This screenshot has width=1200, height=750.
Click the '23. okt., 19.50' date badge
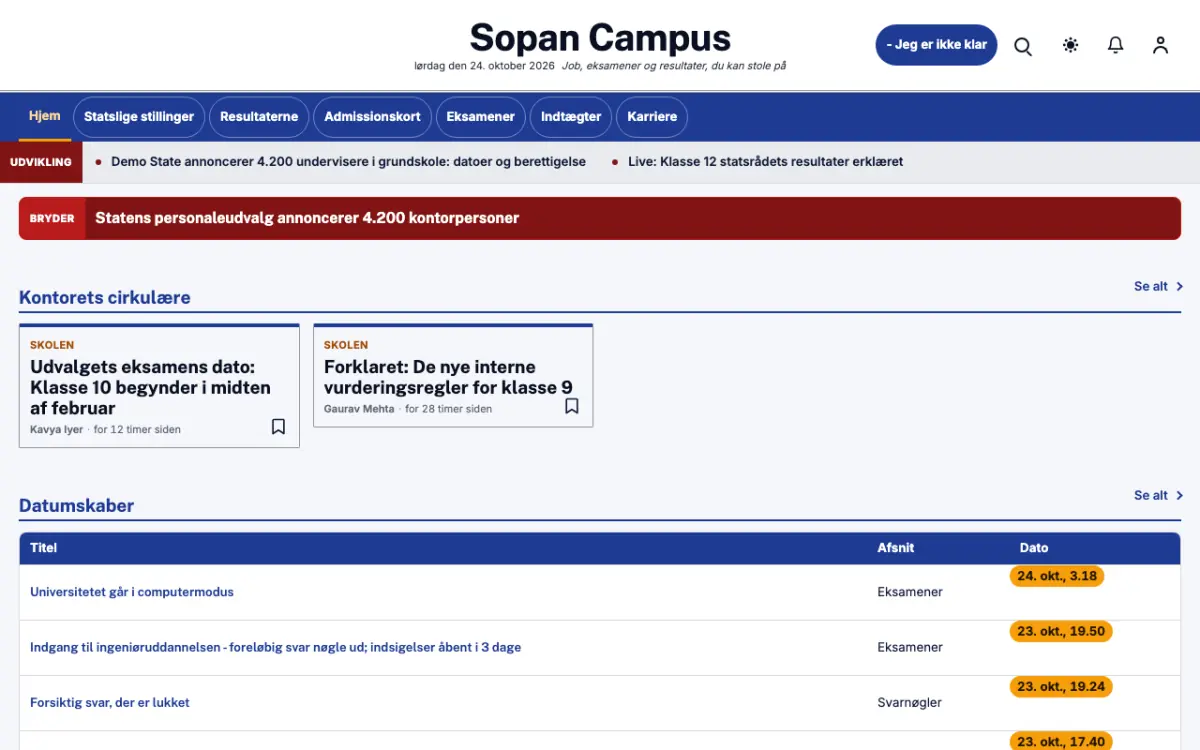[1061, 631]
